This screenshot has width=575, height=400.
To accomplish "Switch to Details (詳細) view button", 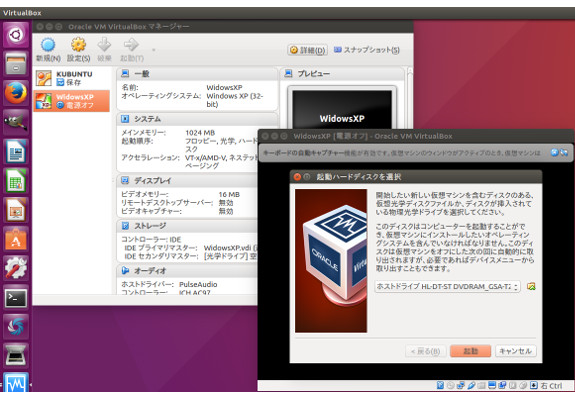I will (307, 50).
